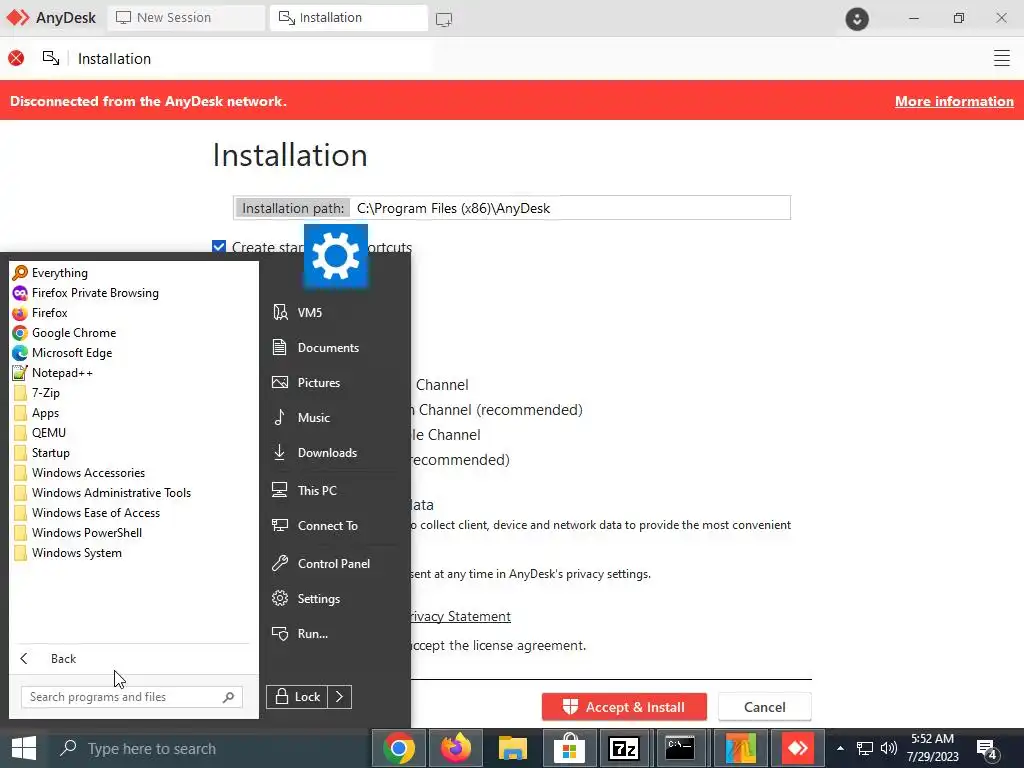Cancel the AnyDesk installation
The width and height of the screenshot is (1024, 768).
pos(765,707)
